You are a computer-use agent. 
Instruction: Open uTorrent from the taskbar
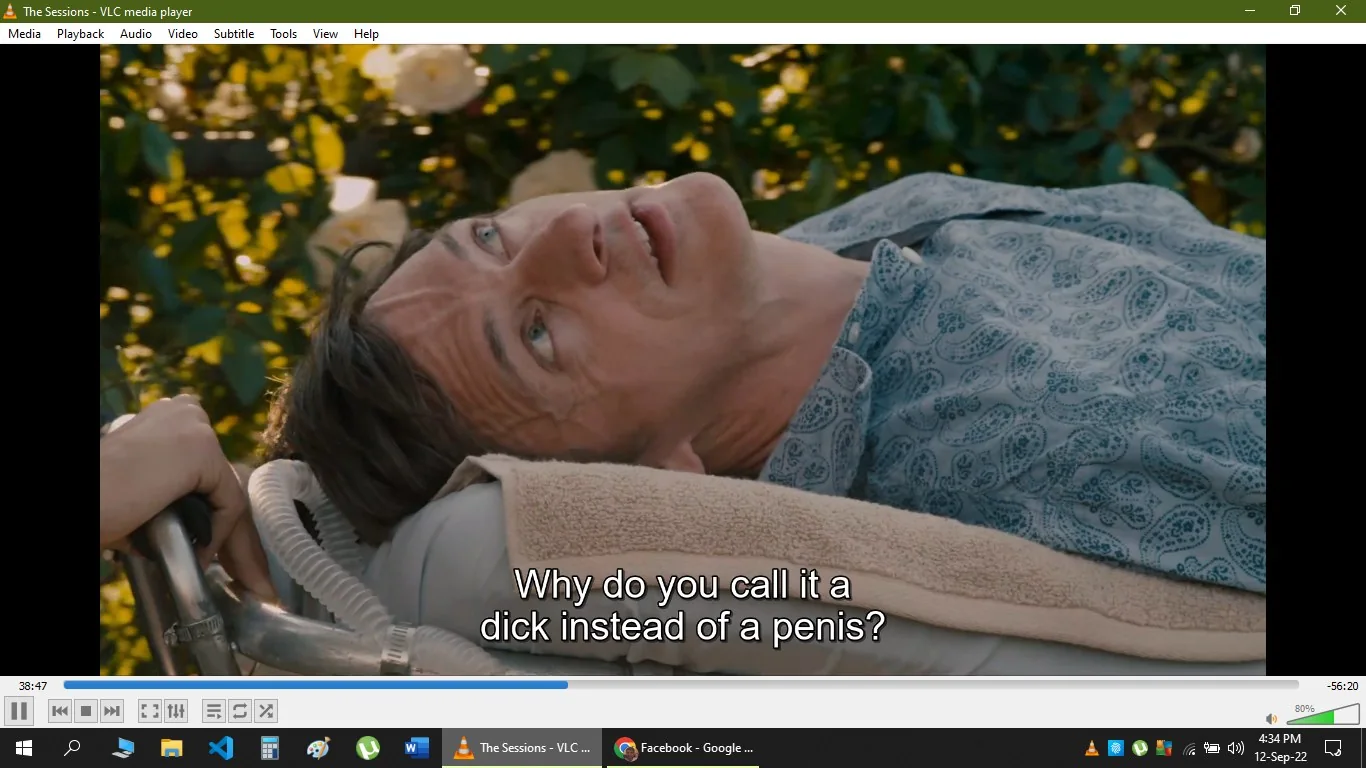point(368,748)
